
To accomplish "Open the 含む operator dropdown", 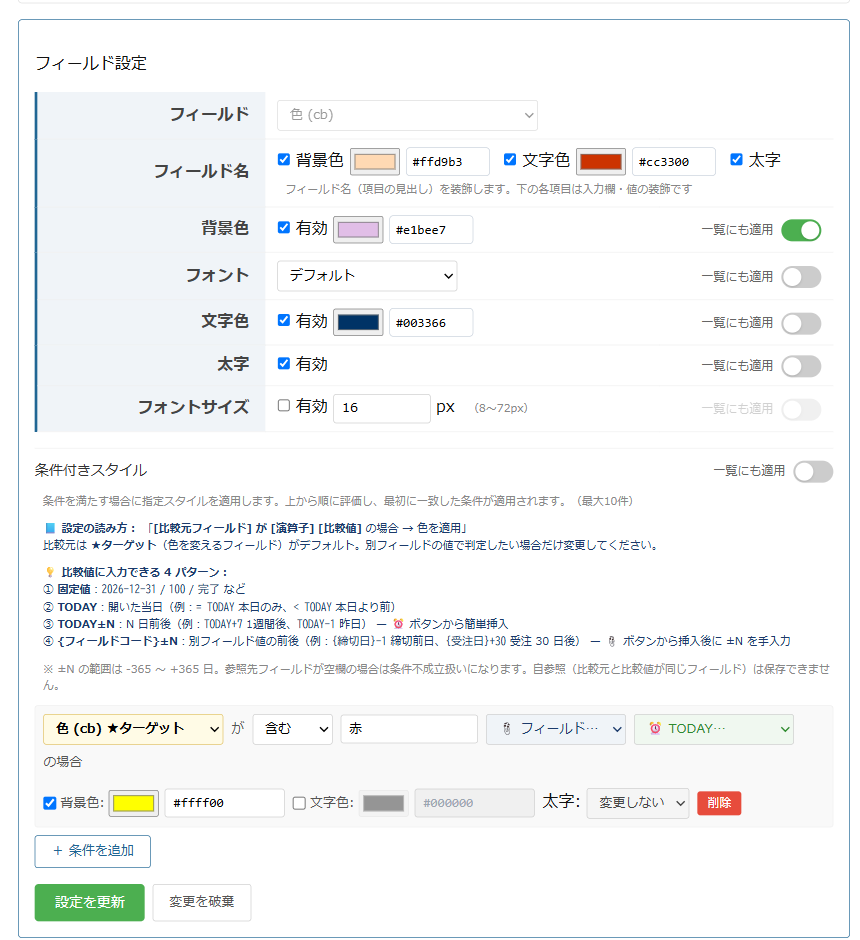I will tap(292, 729).
